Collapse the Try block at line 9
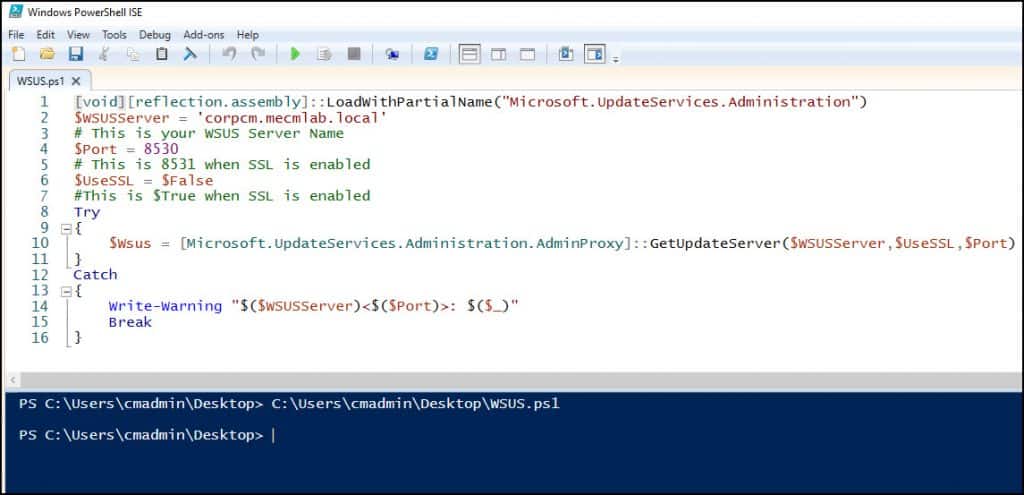The height and width of the screenshot is (495, 1024). click(66, 229)
